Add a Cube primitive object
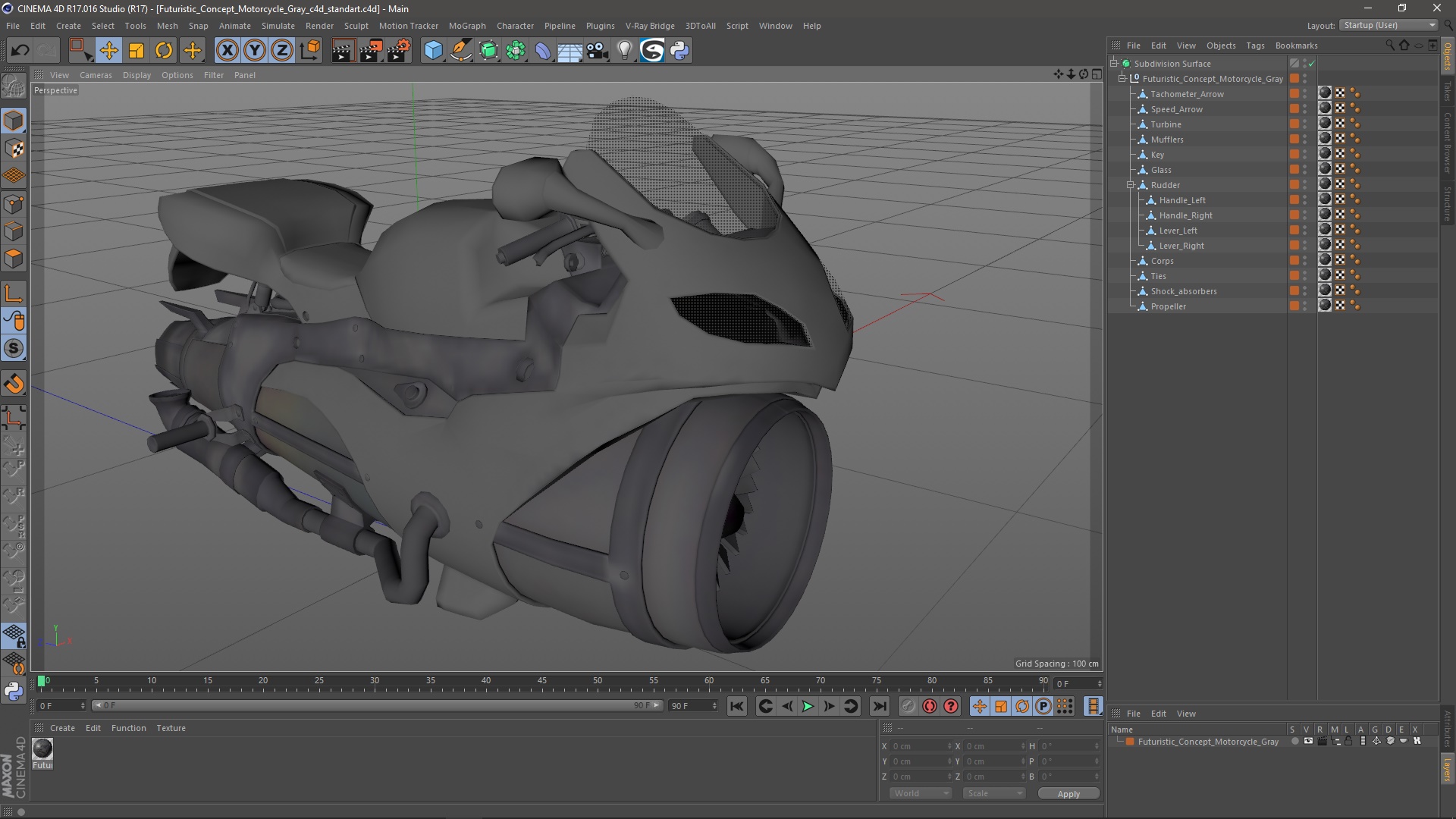 pos(433,51)
